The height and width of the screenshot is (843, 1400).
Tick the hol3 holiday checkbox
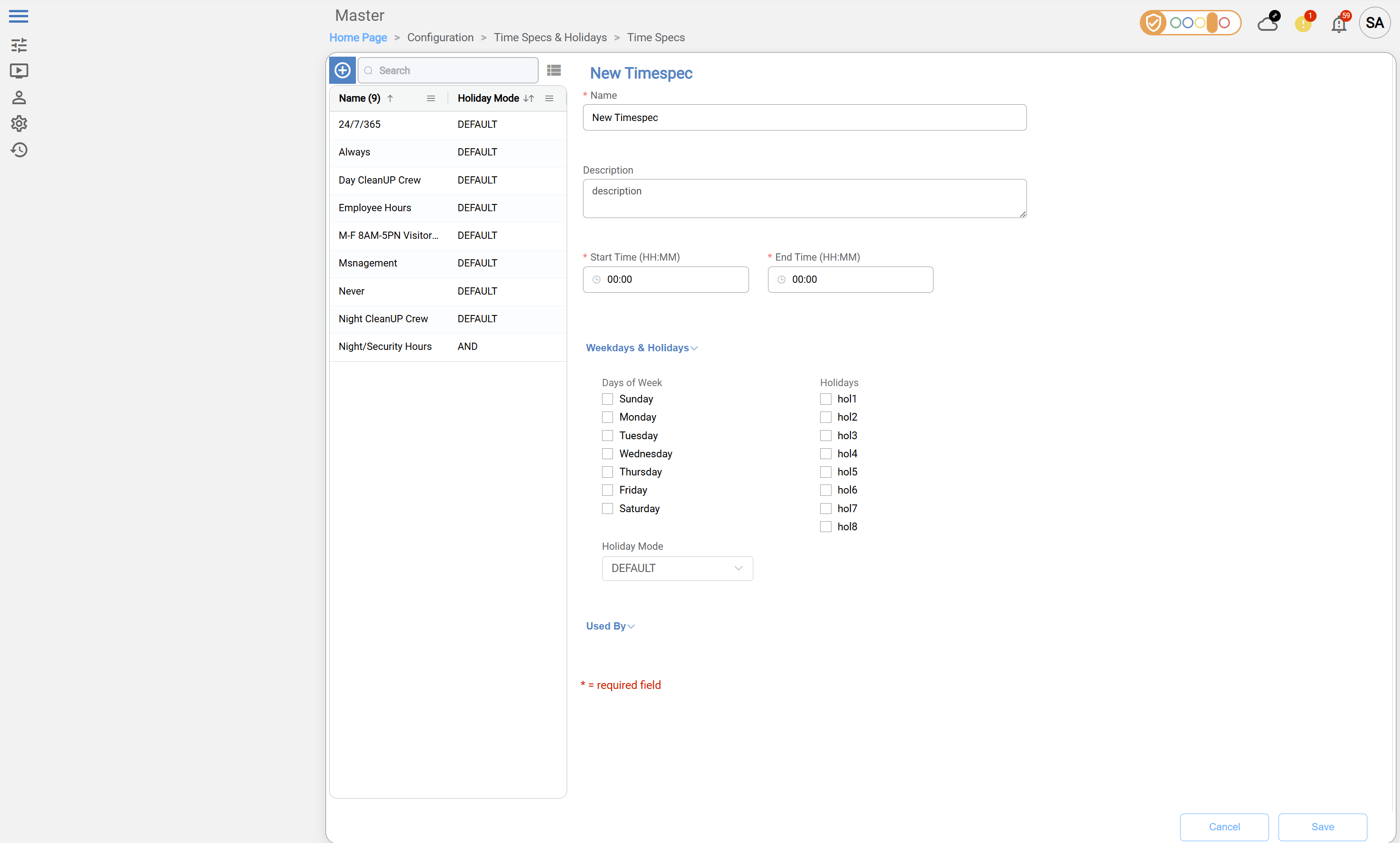[x=825, y=436]
